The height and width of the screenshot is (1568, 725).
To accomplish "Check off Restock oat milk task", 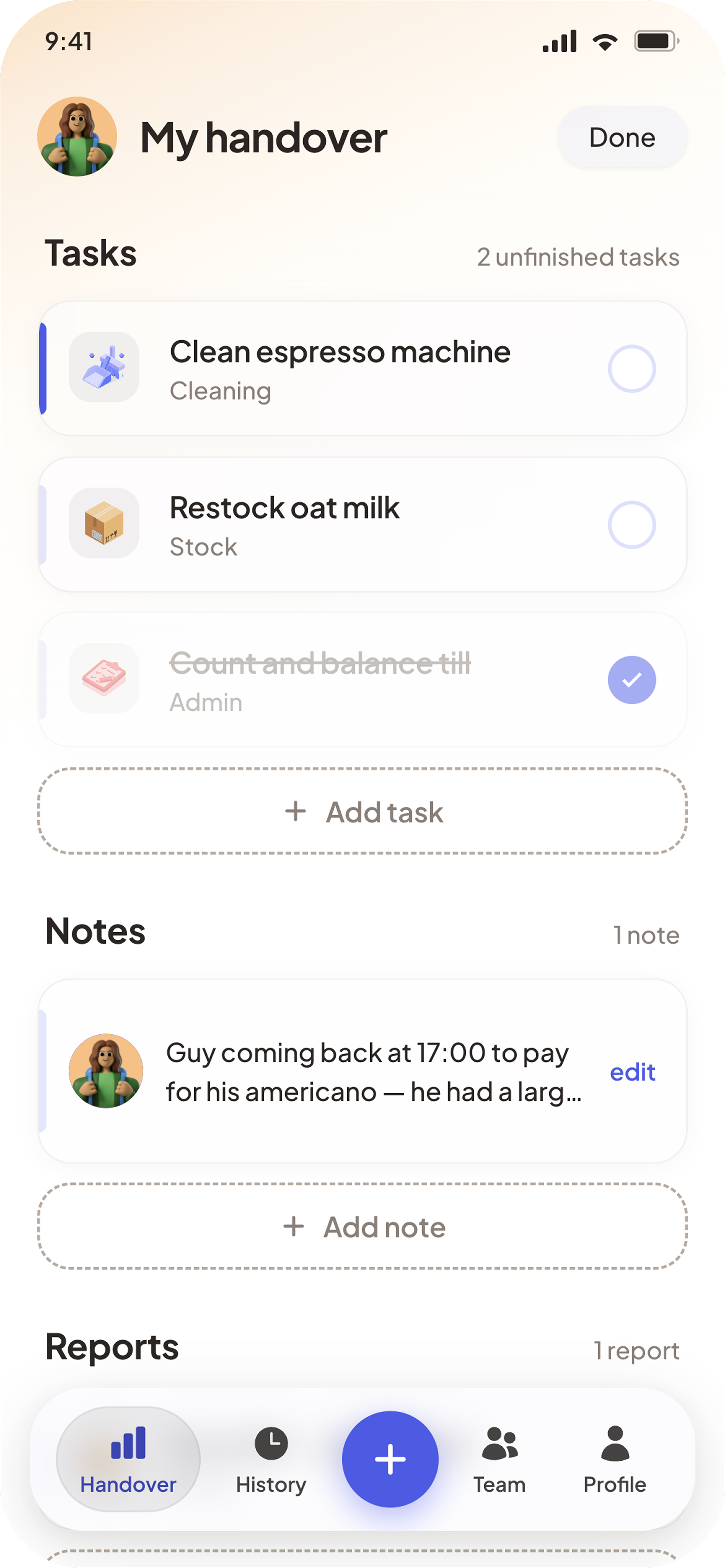I will (632, 524).
